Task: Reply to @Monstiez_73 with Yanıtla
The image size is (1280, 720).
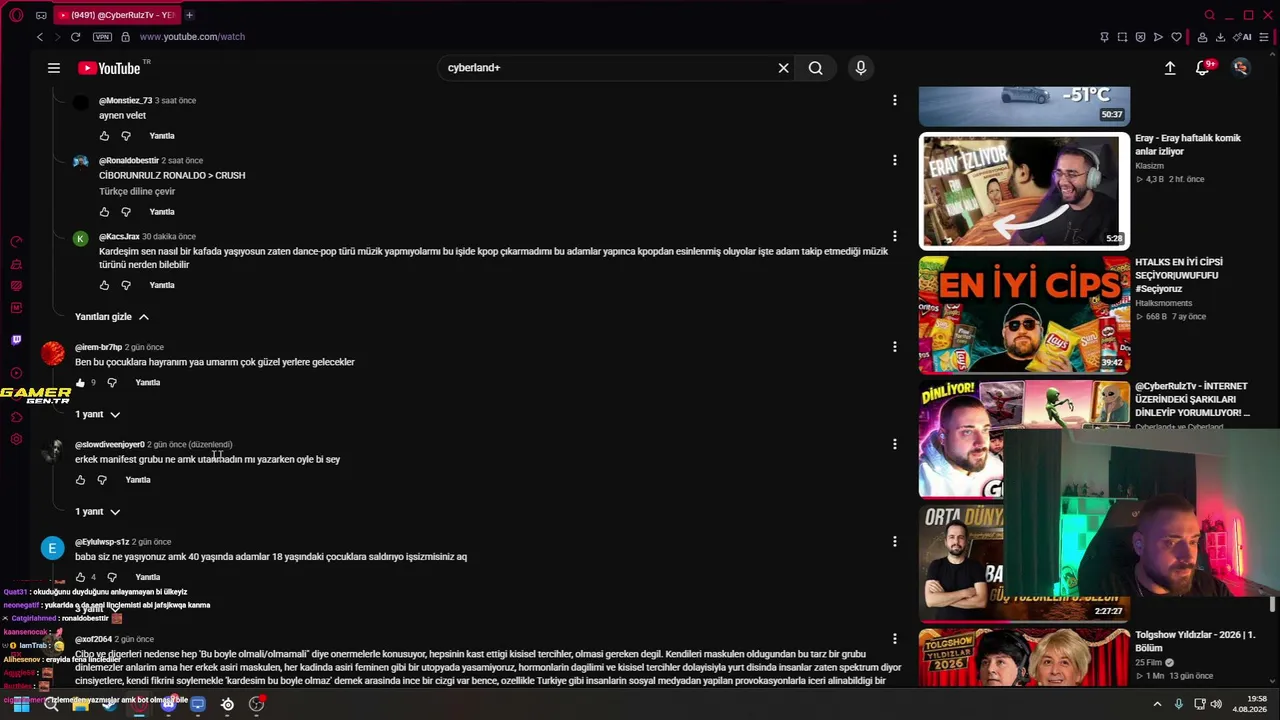Action: (162, 136)
